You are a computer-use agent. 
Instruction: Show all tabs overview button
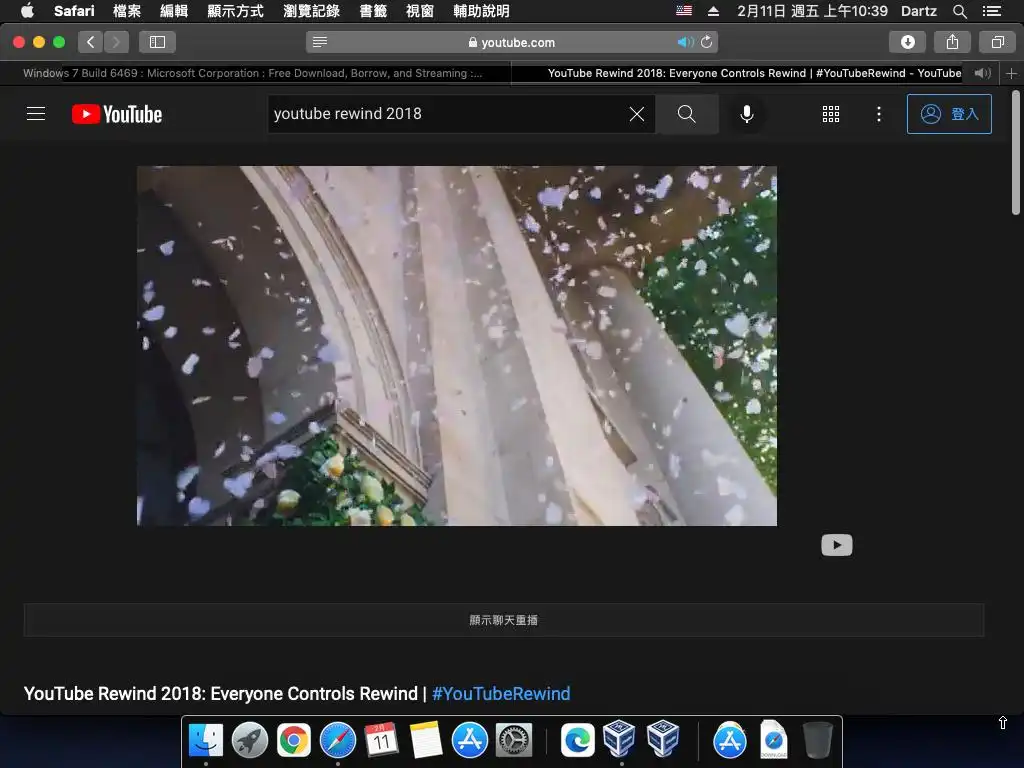coord(997,42)
